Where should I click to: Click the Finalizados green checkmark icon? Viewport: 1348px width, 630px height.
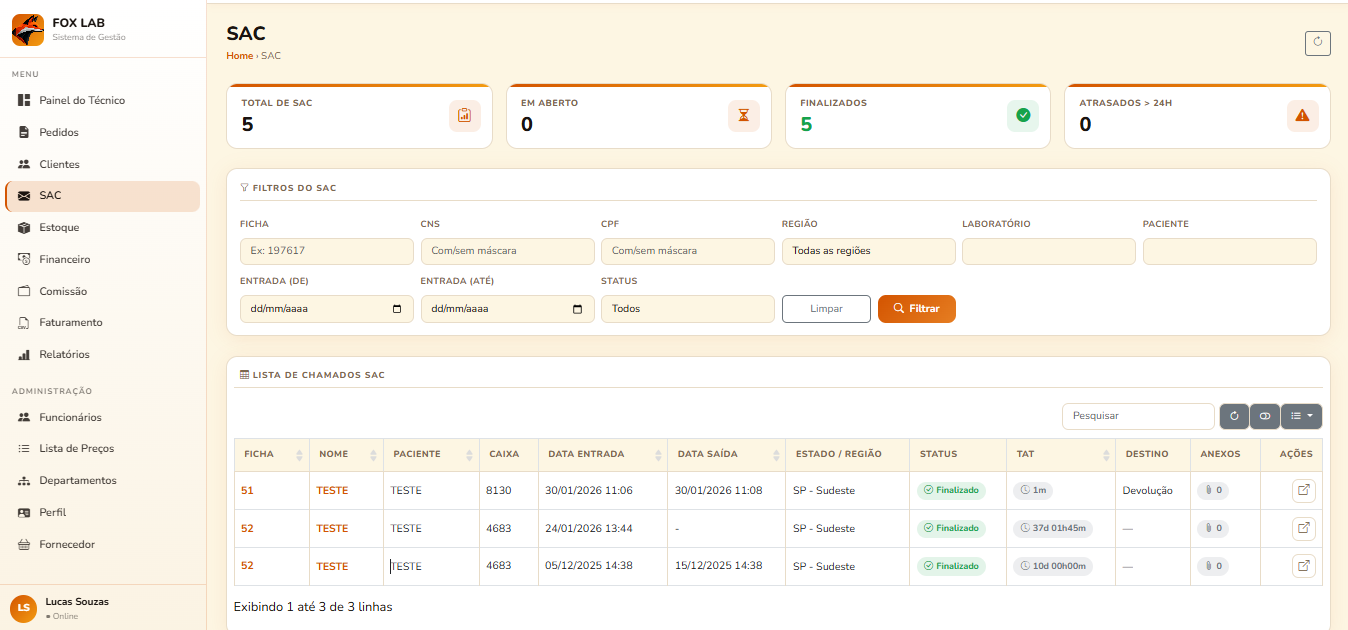pos(1022,116)
